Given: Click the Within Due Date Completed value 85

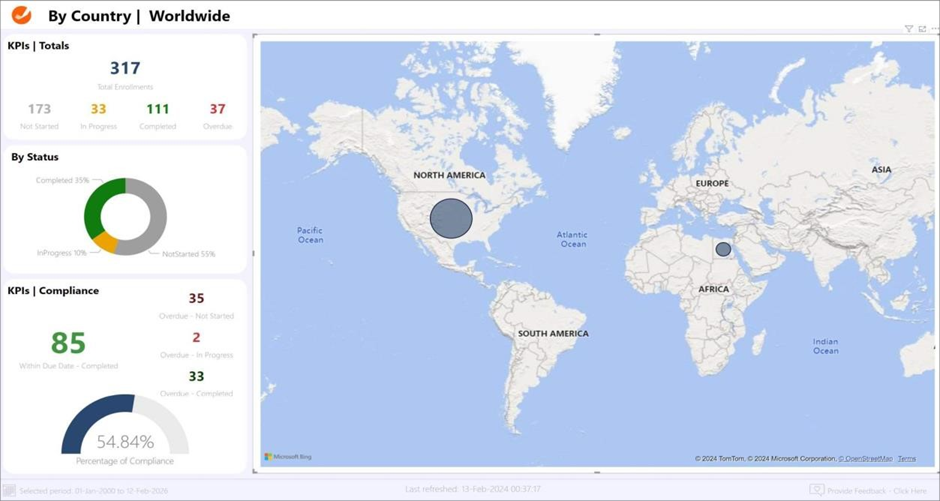Looking at the screenshot, I should (x=68, y=343).
